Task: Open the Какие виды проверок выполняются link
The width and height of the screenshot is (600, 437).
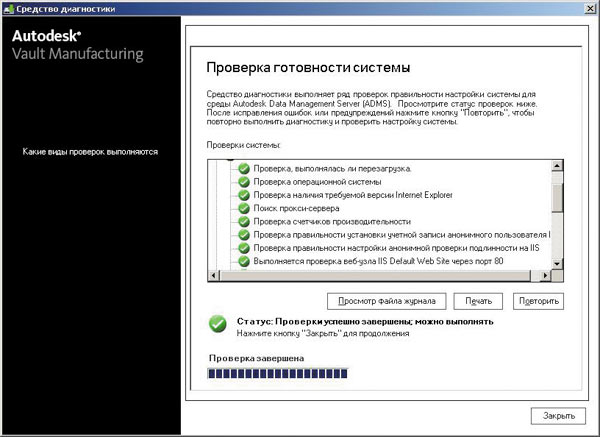Action: tap(90, 152)
